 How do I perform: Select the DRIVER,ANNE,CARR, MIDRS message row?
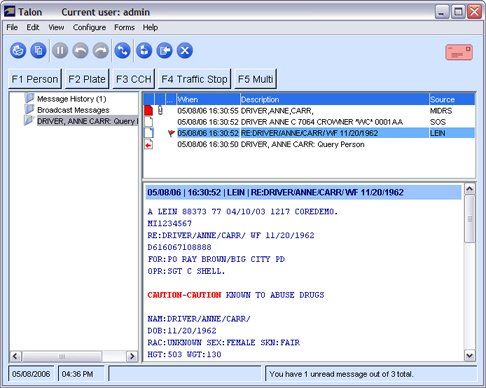pyautogui.click(x=309, y=111)
